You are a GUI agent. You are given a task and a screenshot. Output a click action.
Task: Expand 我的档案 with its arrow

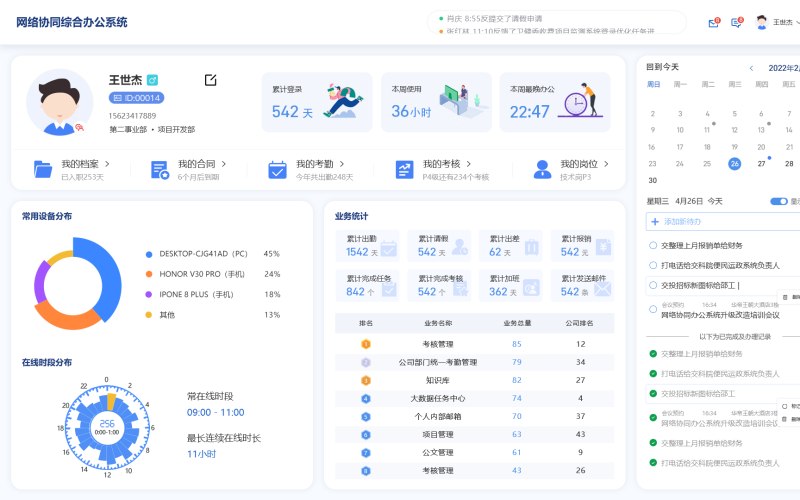pos(107,164)
